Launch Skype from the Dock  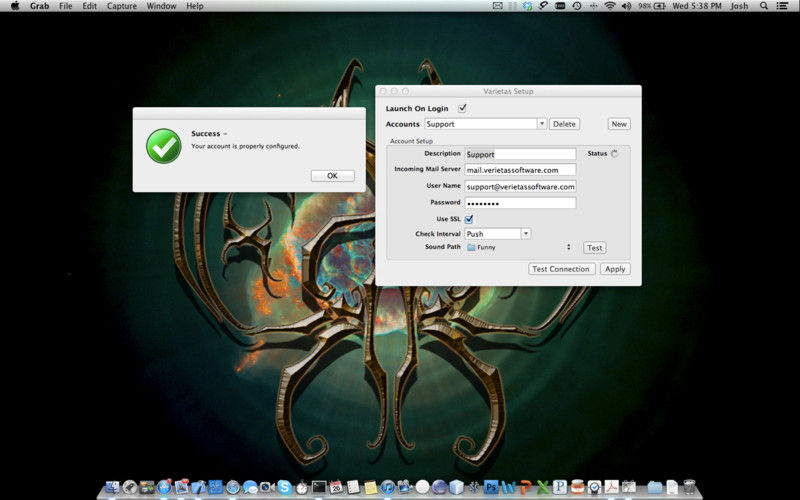[284, 487]
